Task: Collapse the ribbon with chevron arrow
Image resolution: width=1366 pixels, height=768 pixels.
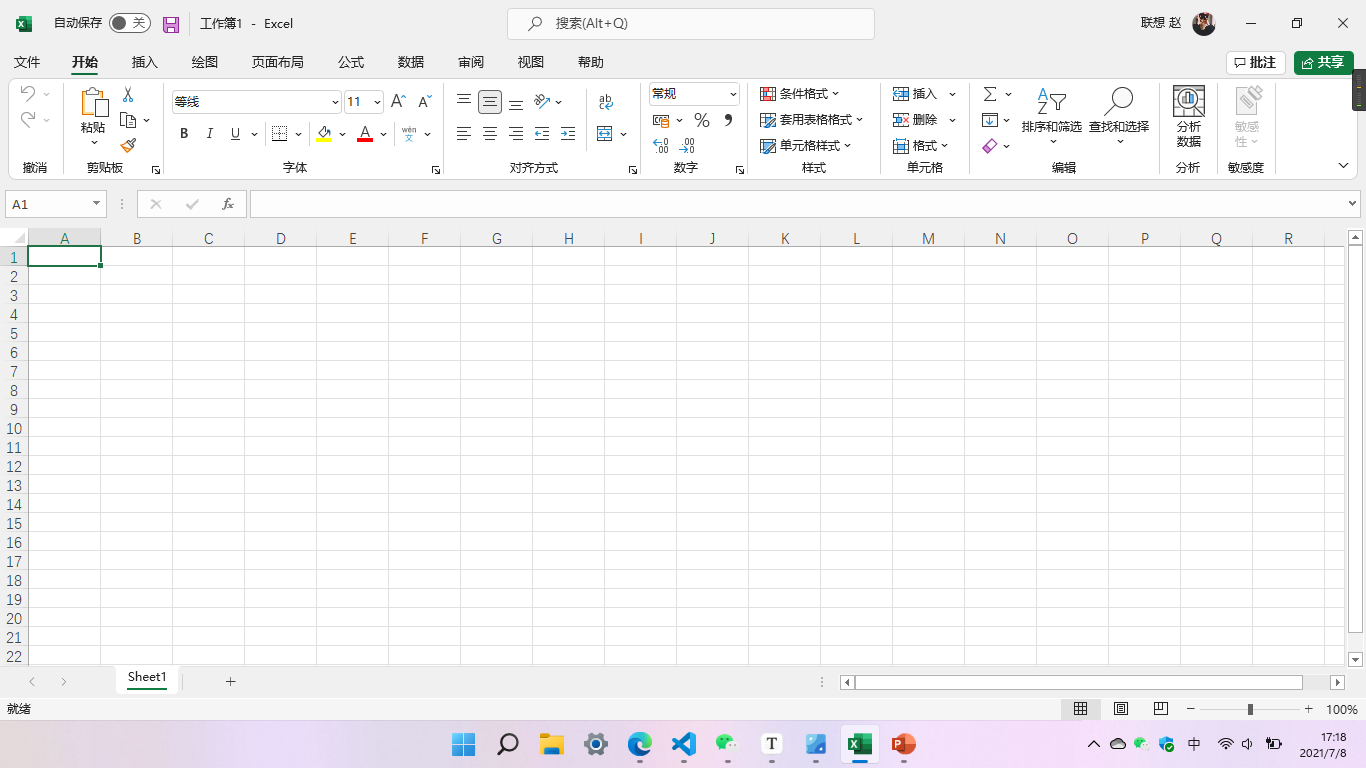Action: [1343, 165]
